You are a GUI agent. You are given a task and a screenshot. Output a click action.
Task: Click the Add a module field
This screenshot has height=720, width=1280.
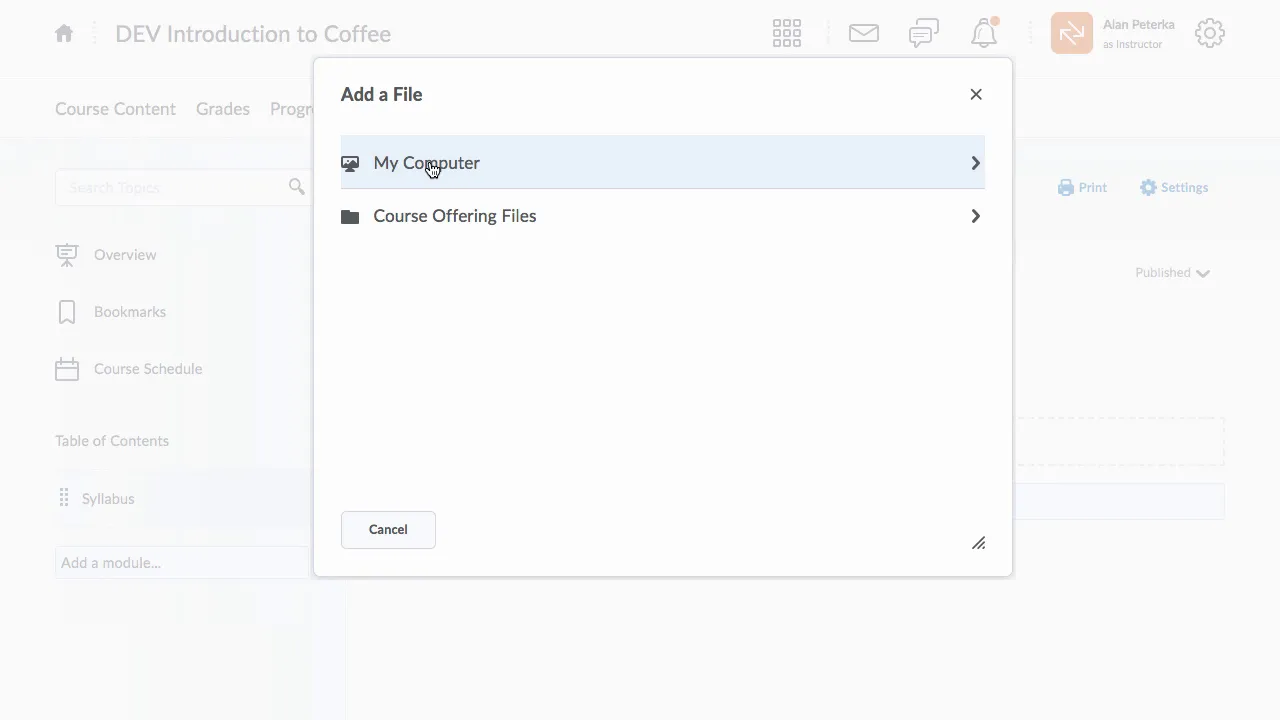click(183, 563)
